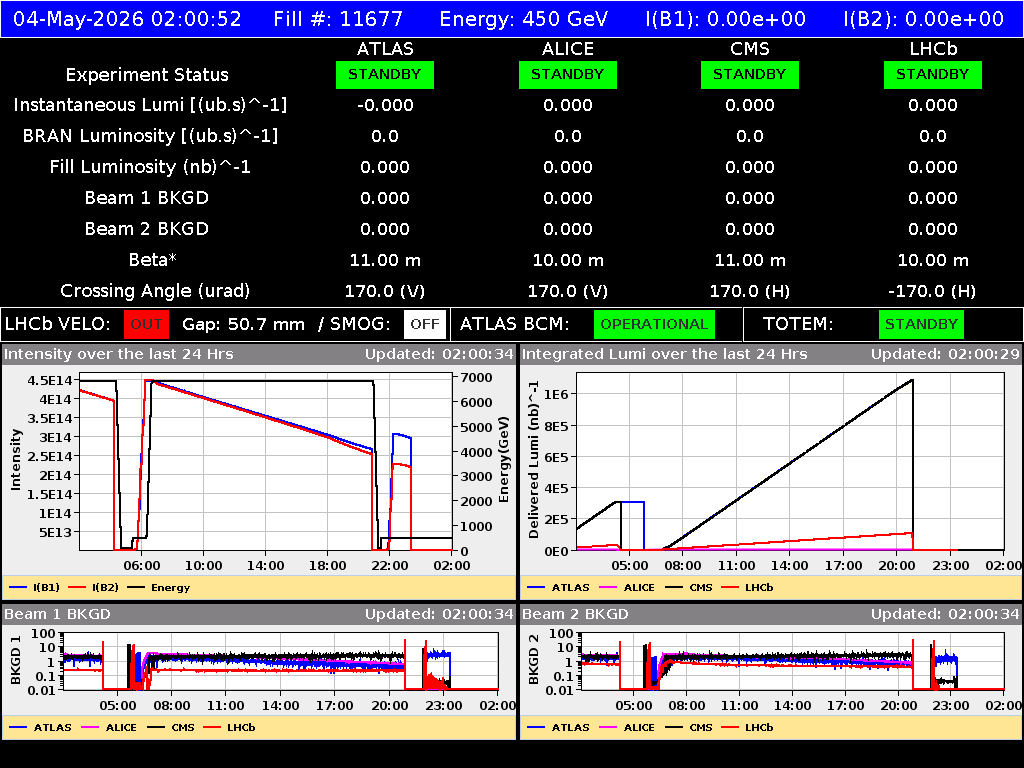This screenshot has width=1024, height=768.
Task: Click the date and time in header
Action: 127,18
